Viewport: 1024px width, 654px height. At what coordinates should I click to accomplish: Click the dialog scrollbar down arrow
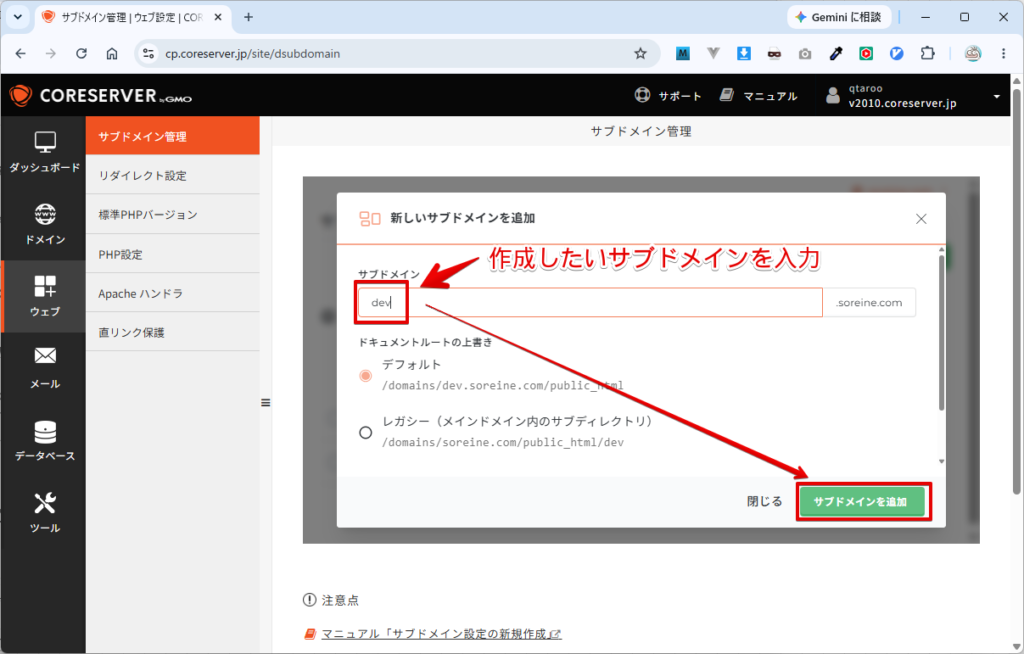click(941, 461)
